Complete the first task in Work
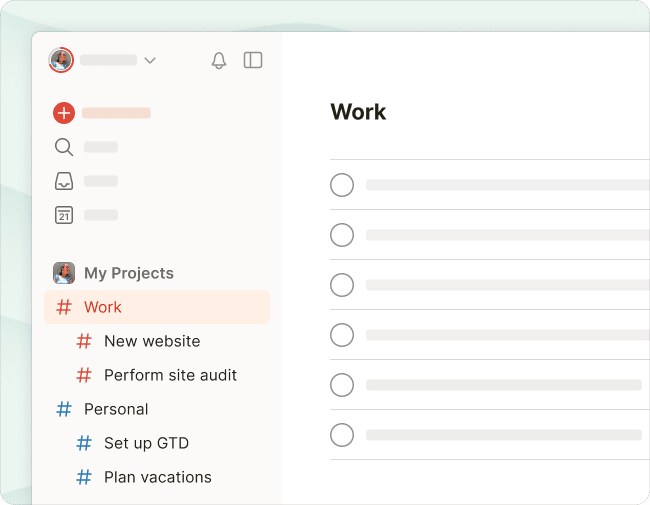Image resolution: width=650 pixels, height=505 pixels. [342, 185]
